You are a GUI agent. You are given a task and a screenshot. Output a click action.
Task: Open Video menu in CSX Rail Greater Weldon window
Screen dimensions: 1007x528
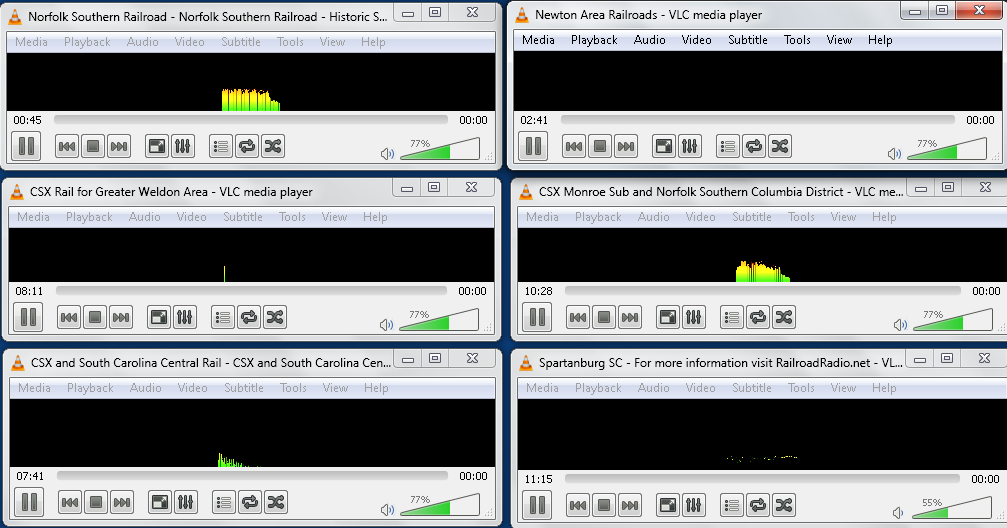[x=191, y=217]
